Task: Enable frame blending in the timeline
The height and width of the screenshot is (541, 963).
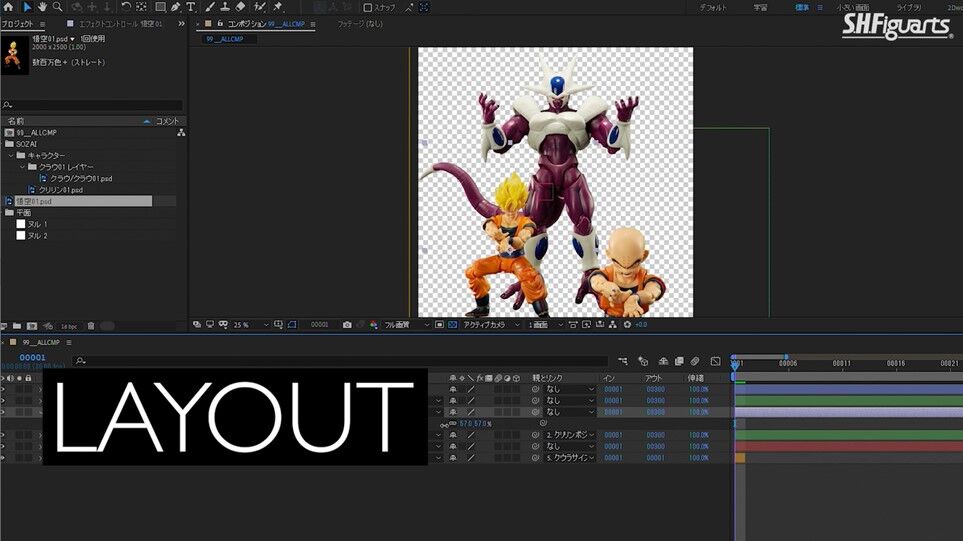Action: click(x=679, y=361)
